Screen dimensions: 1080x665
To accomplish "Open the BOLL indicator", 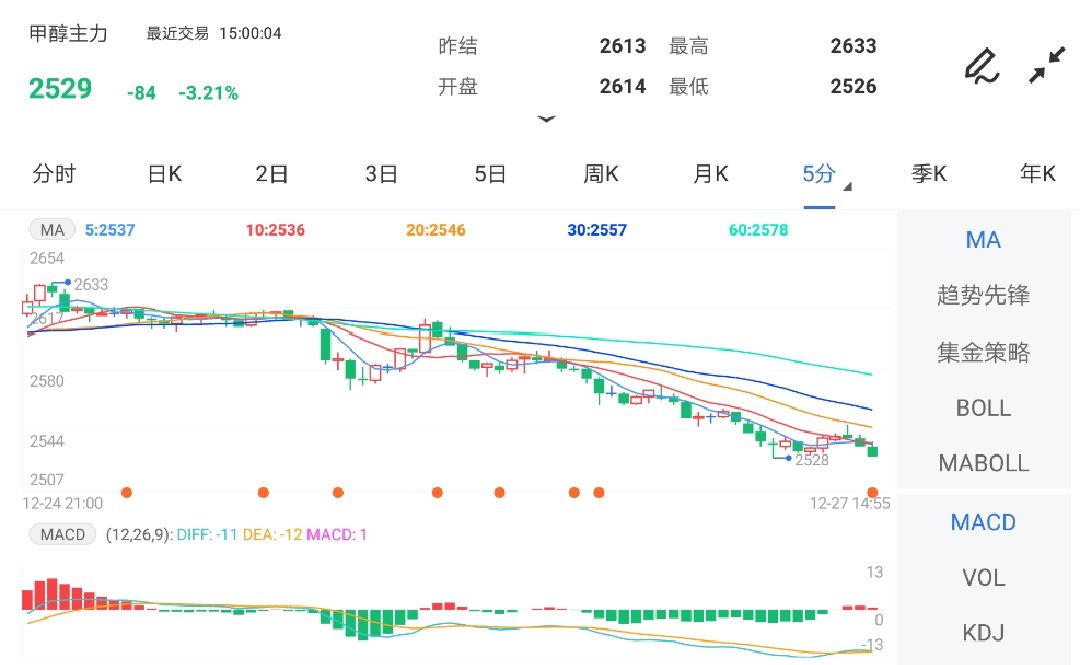I will point(983,408).
